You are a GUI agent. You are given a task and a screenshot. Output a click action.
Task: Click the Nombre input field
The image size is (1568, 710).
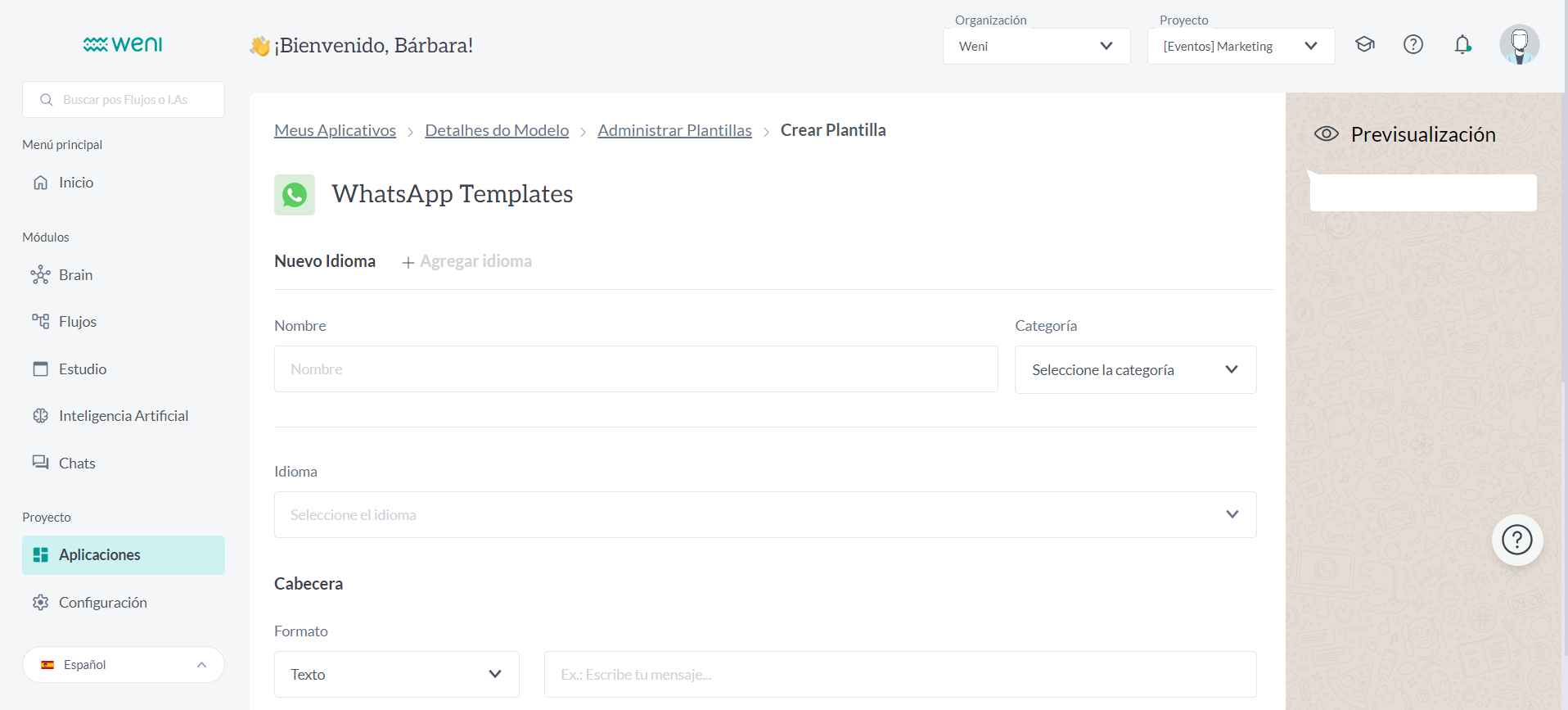click(636, 369)
